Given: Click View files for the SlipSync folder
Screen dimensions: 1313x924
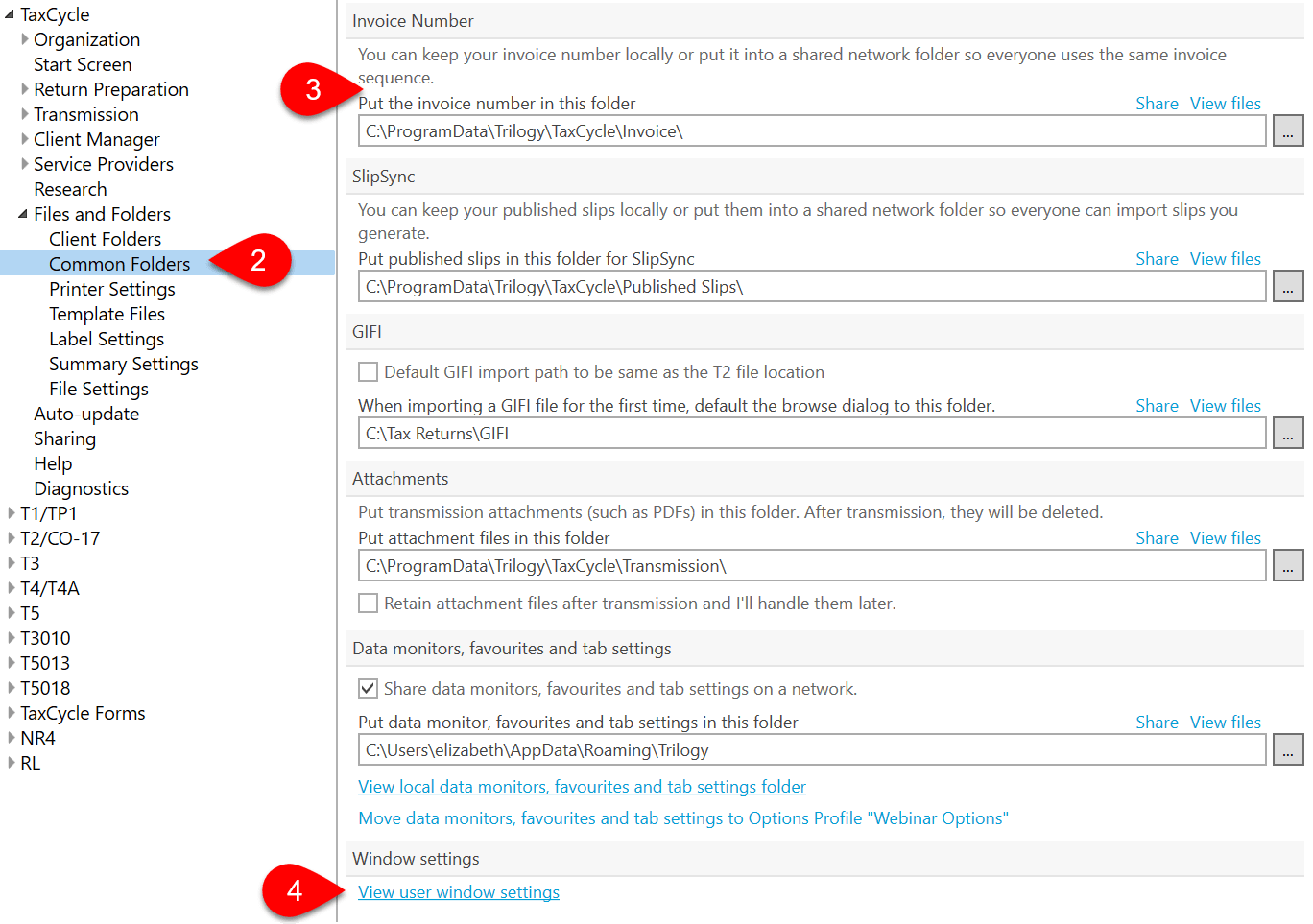Looking at the screenshot, I should point(1226,258).
